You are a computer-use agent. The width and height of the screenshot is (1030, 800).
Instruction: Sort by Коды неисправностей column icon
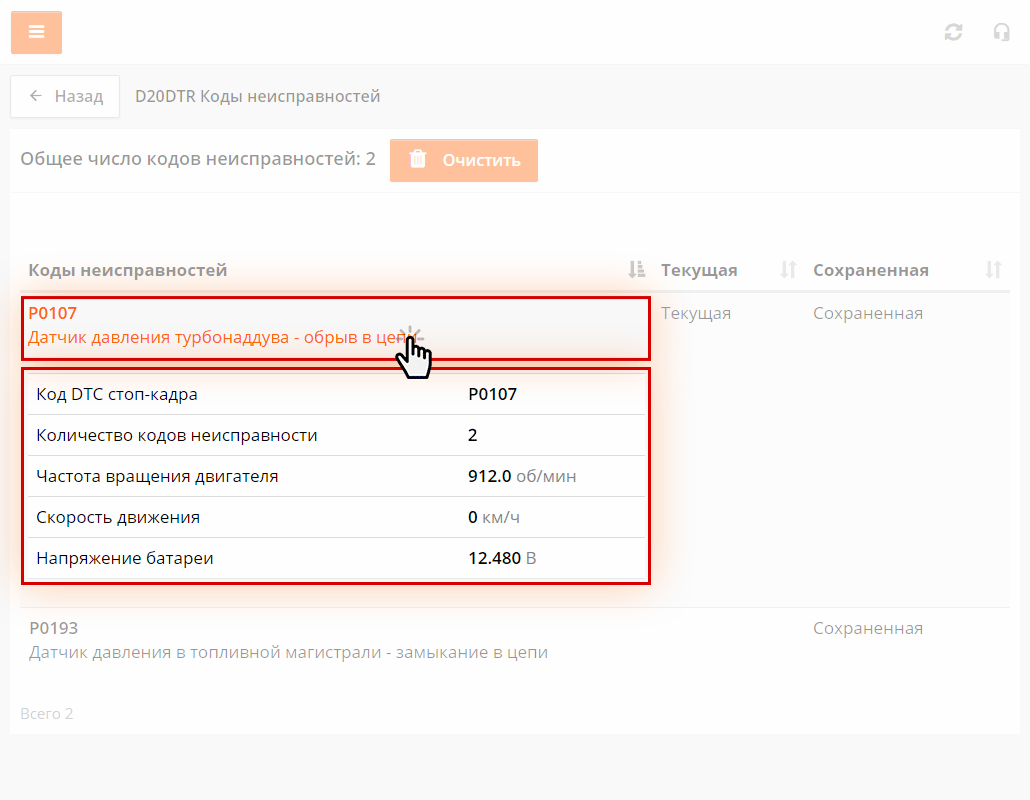click(x=636, y=269)
